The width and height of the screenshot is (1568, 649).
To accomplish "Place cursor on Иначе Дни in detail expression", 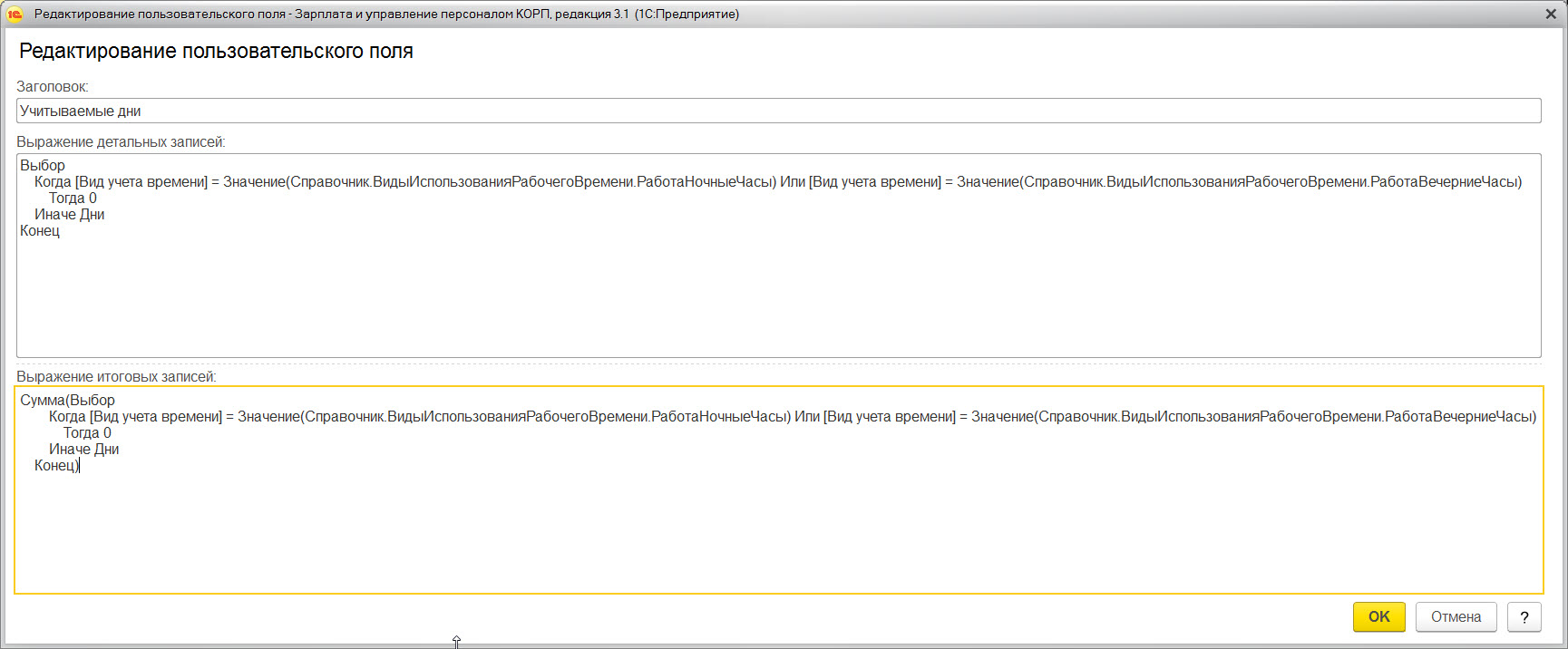I will (70, 215).
